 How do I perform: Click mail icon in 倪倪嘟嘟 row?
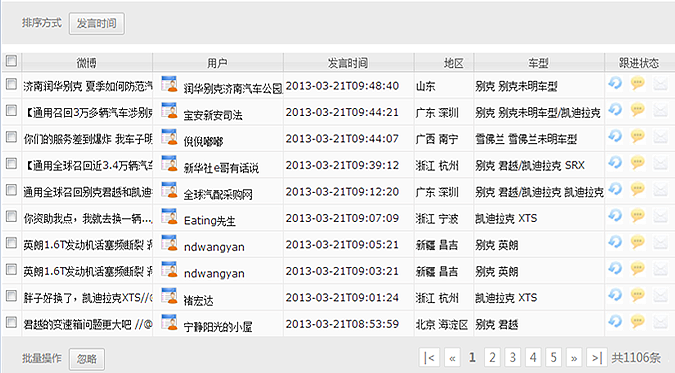[660, 137]
